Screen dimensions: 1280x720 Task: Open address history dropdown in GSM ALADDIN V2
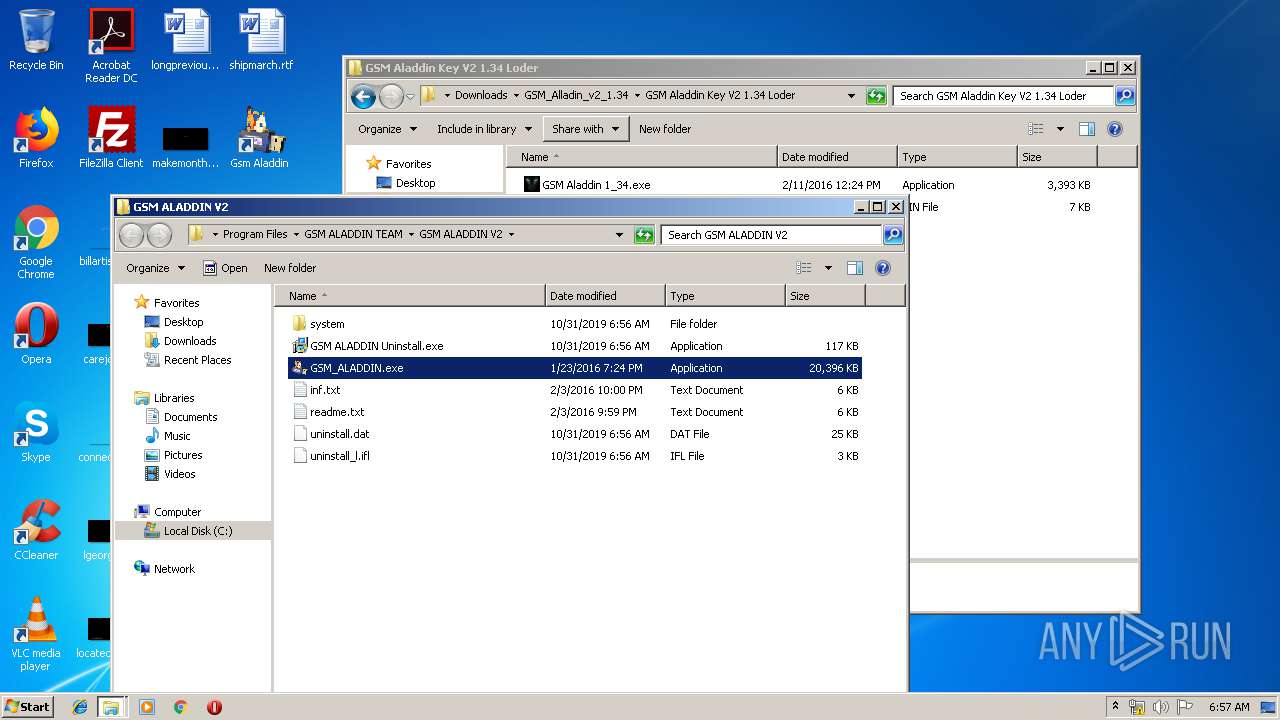click(619, 235)
